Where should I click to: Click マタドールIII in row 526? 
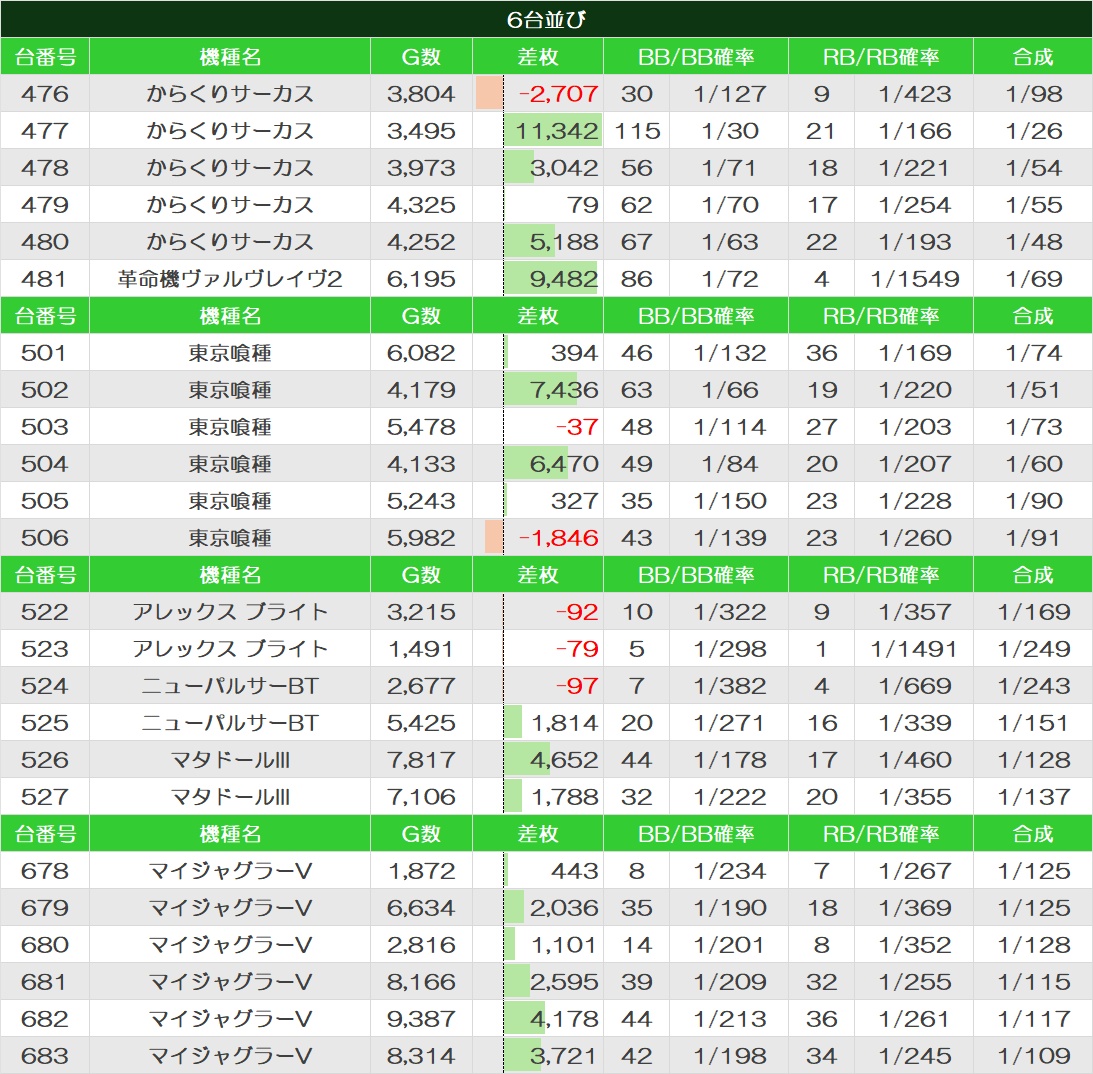click(230, 760)
